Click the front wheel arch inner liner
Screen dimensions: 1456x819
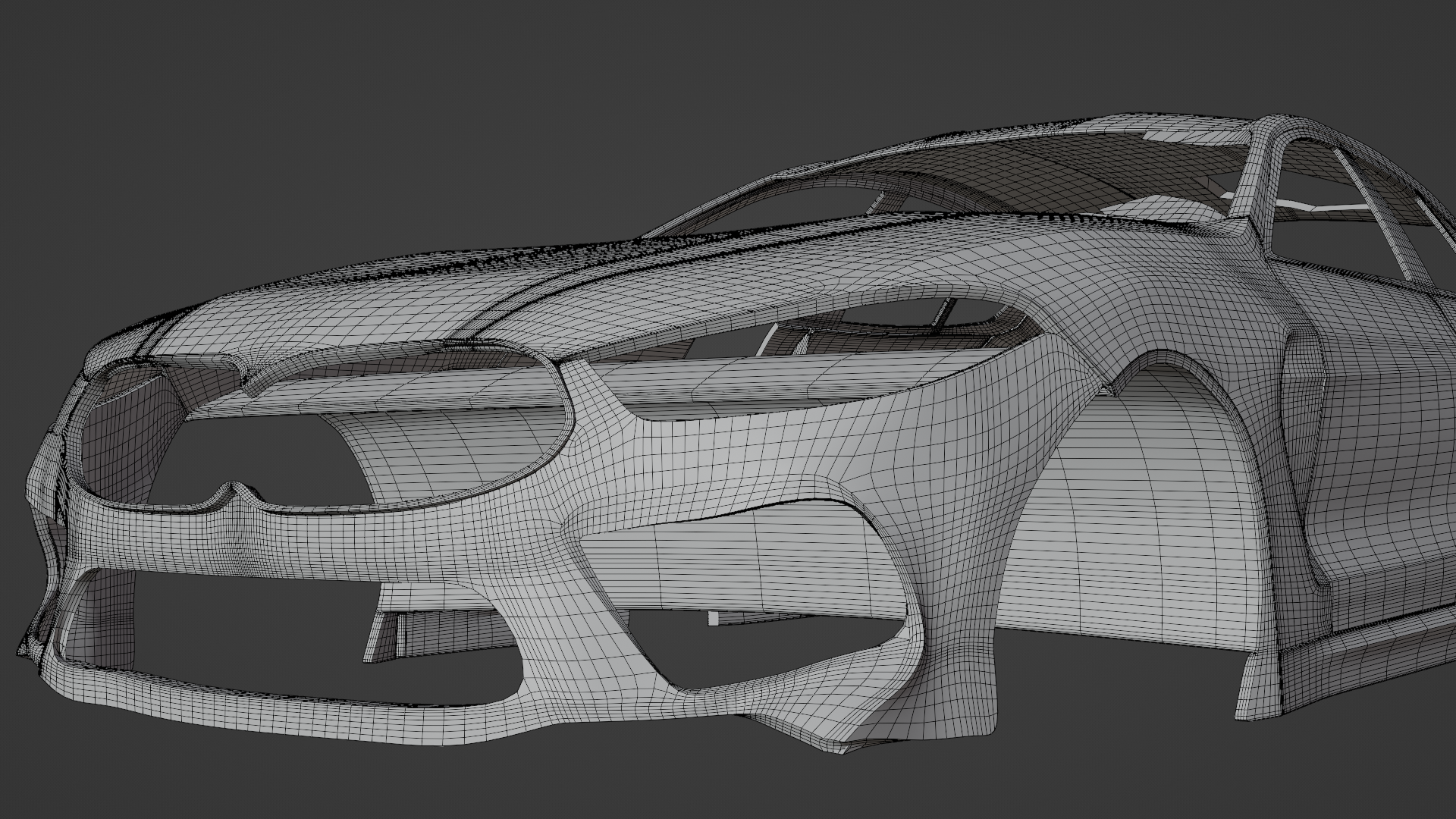1137,516
